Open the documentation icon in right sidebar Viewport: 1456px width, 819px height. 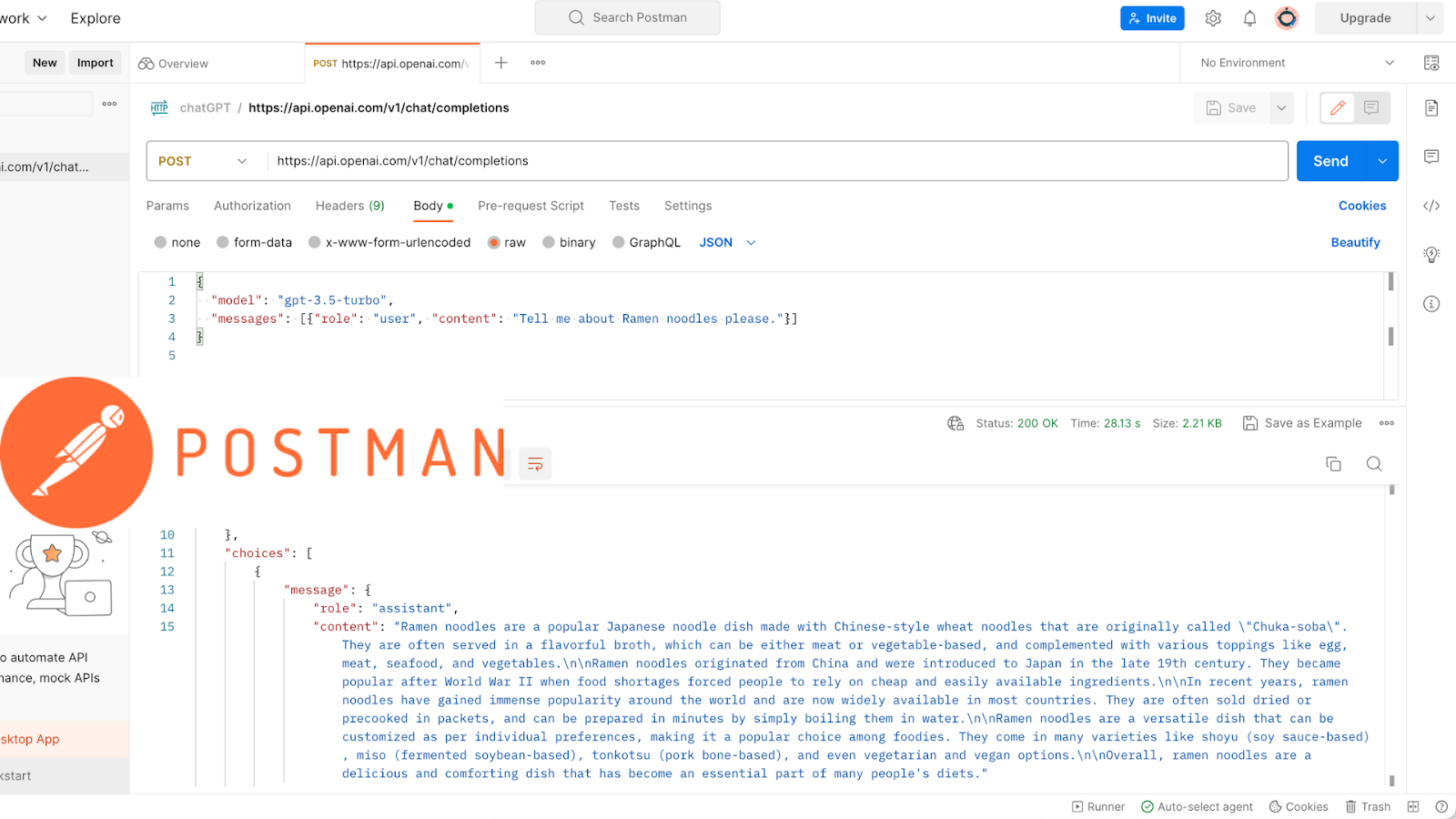point(1431,107)
